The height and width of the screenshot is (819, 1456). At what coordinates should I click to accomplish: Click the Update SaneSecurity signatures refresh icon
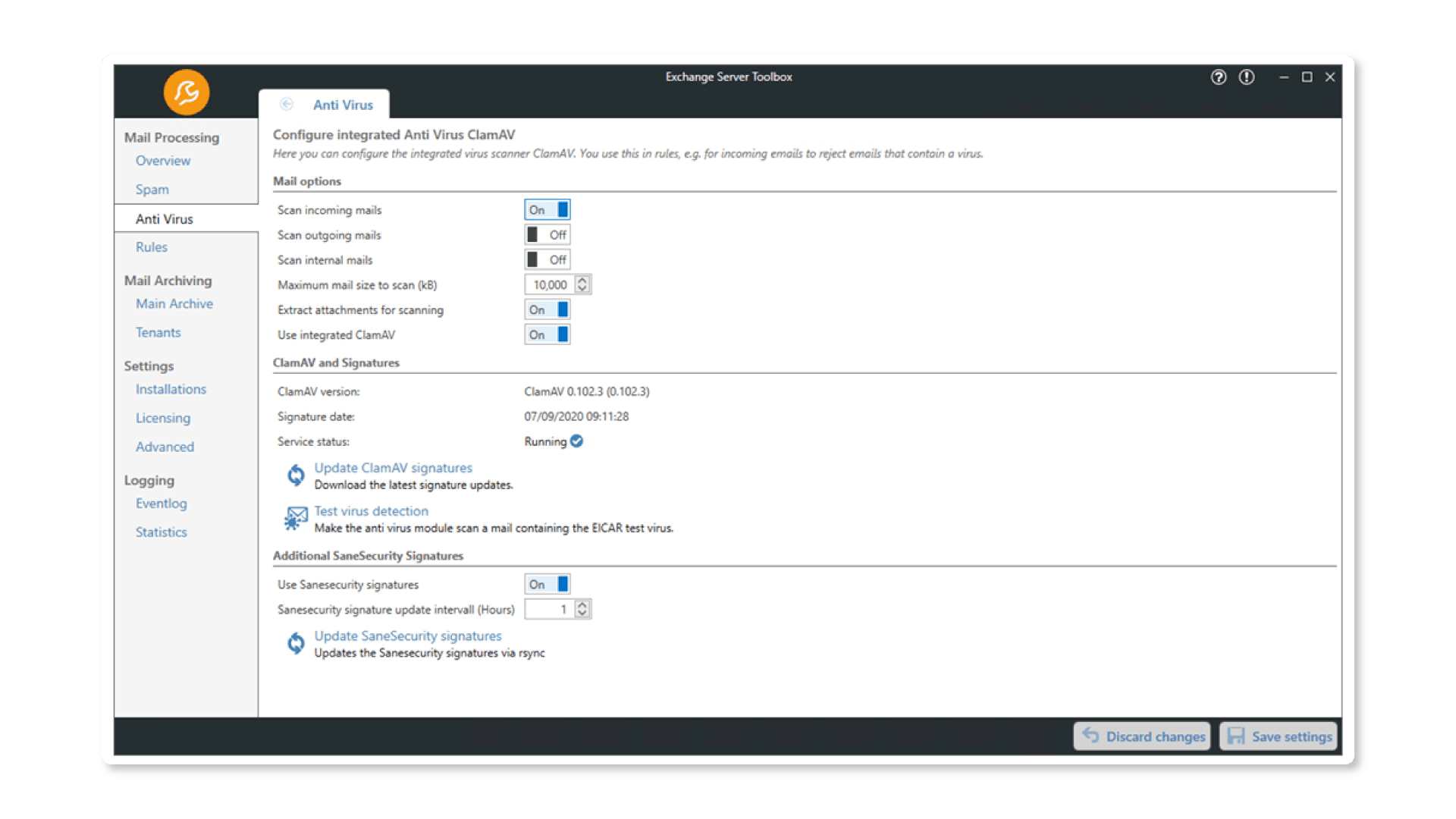296,644
